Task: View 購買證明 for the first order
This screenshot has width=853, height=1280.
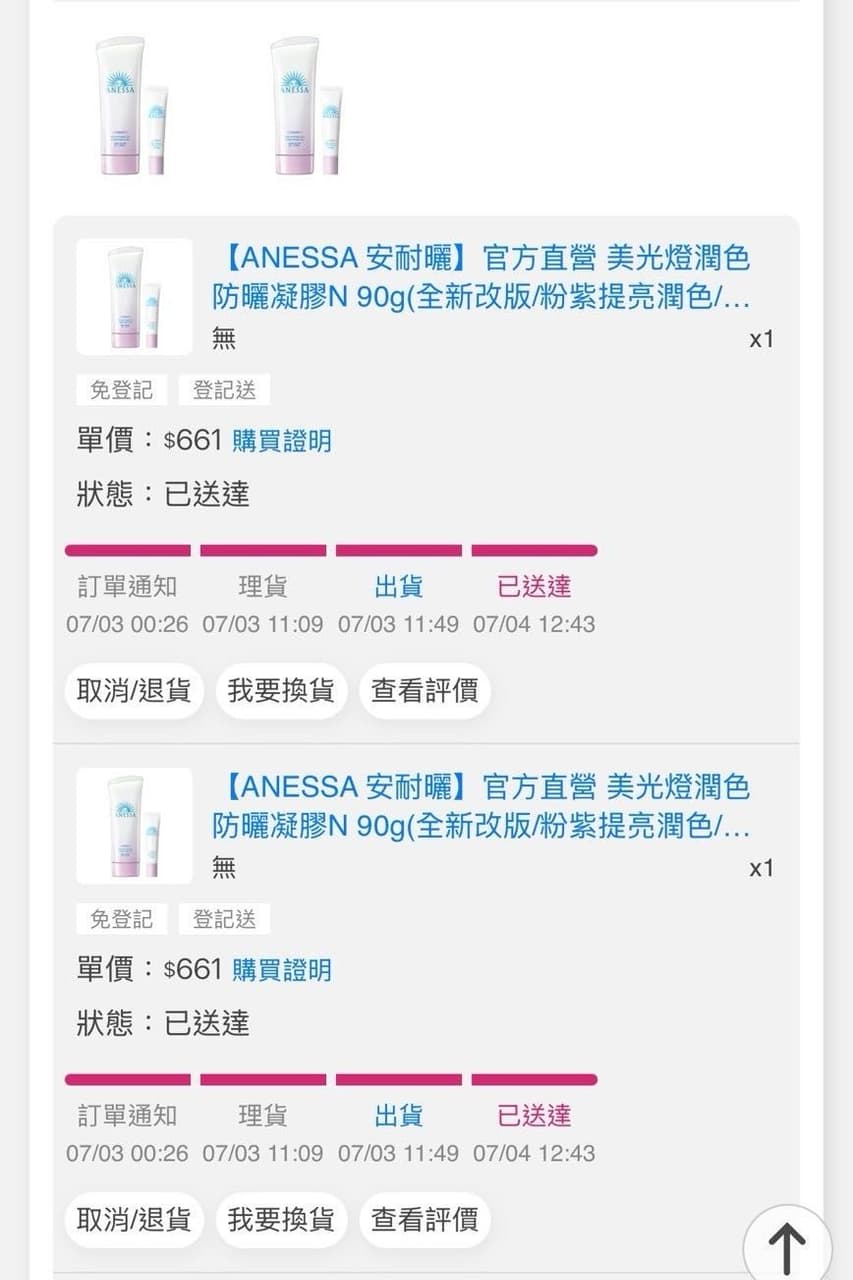Action: [282, 441]
